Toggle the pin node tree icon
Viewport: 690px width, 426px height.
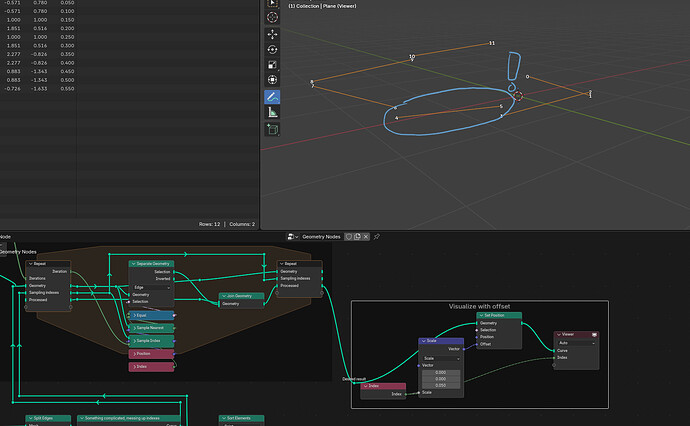tap(377, 237)
